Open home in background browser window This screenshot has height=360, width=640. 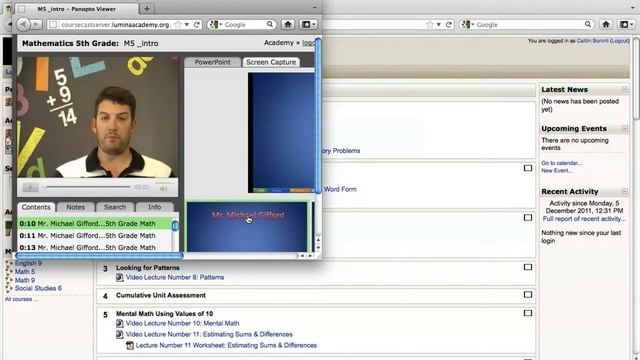pos(606,24)
